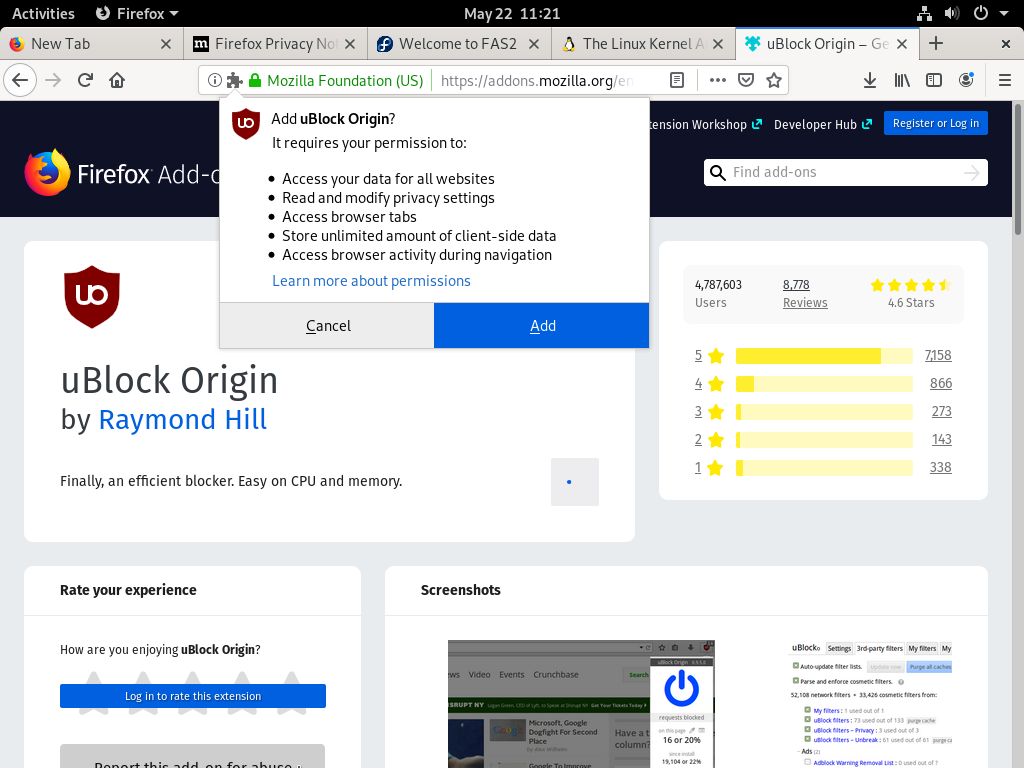Viewport: 1024px width, 768px height.
Task: Open the Activities overview
Action: [x=43, y=13]
